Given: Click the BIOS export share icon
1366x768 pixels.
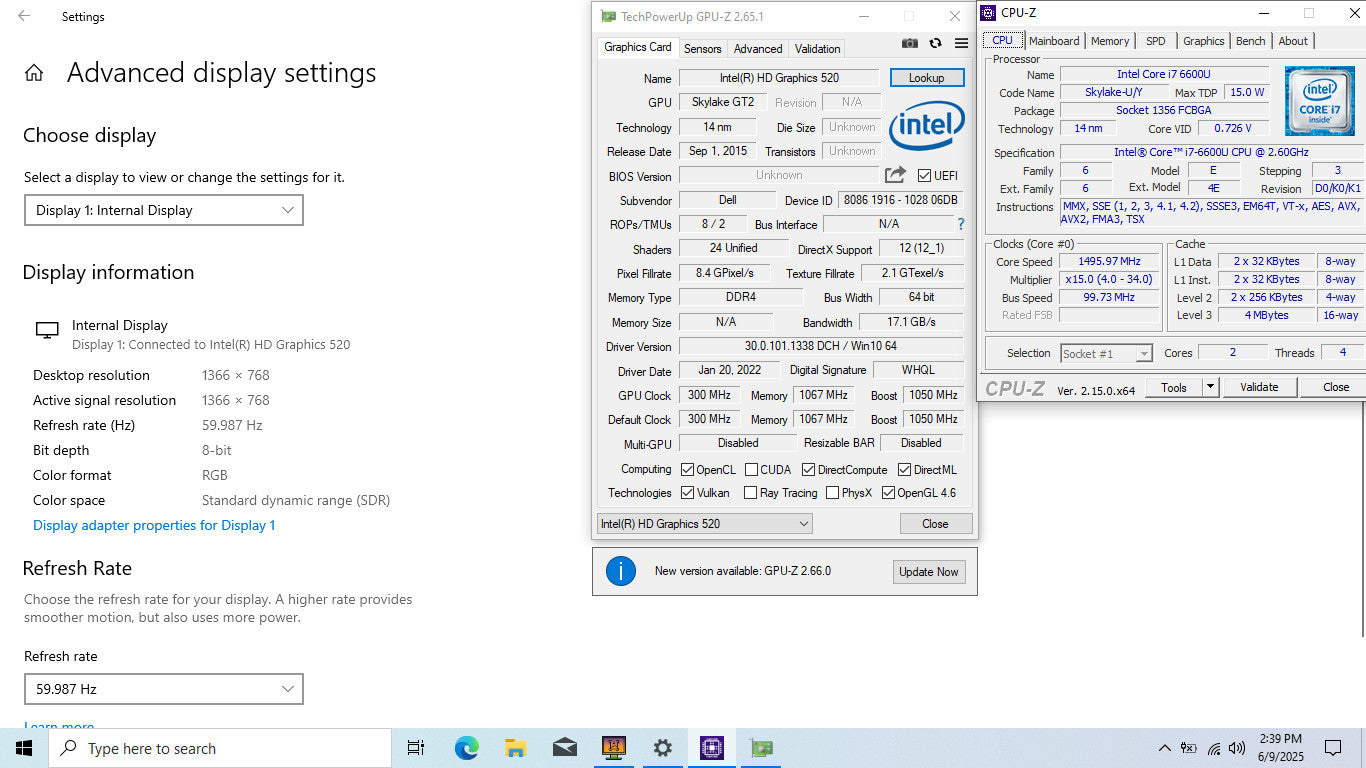Looking at the screenshot, I should [x=895, y=175].
